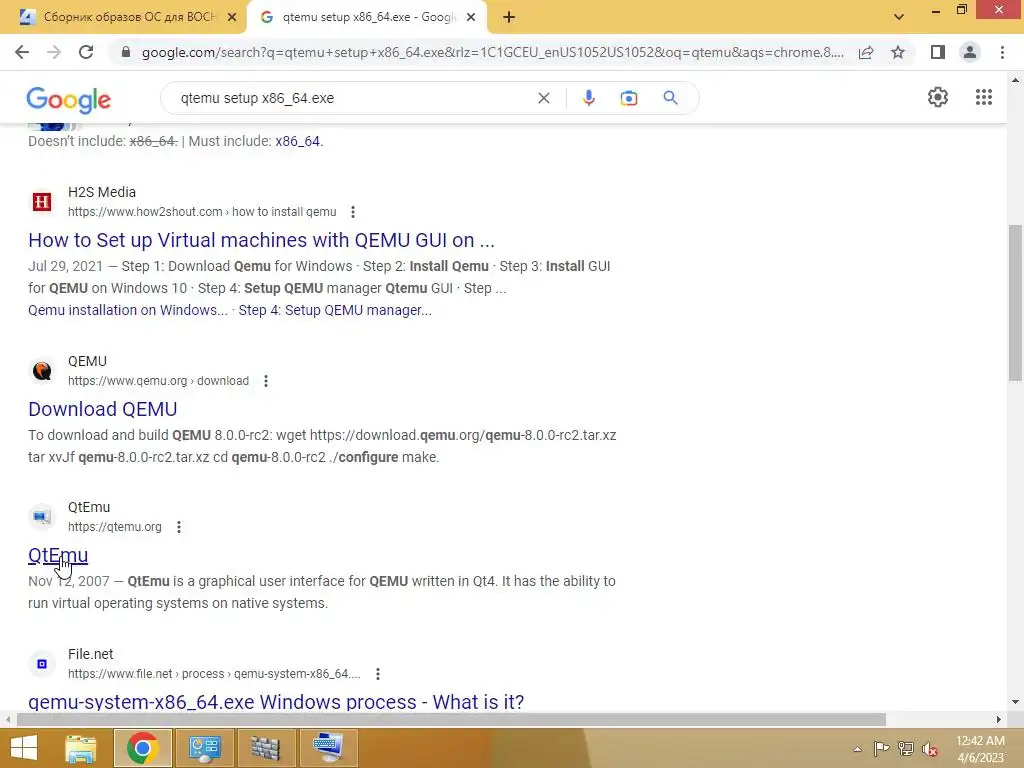This screenshot has width=1024, height=768.
Task: Reload the current page
Action: pyautogui.click(x=86, y=52)
